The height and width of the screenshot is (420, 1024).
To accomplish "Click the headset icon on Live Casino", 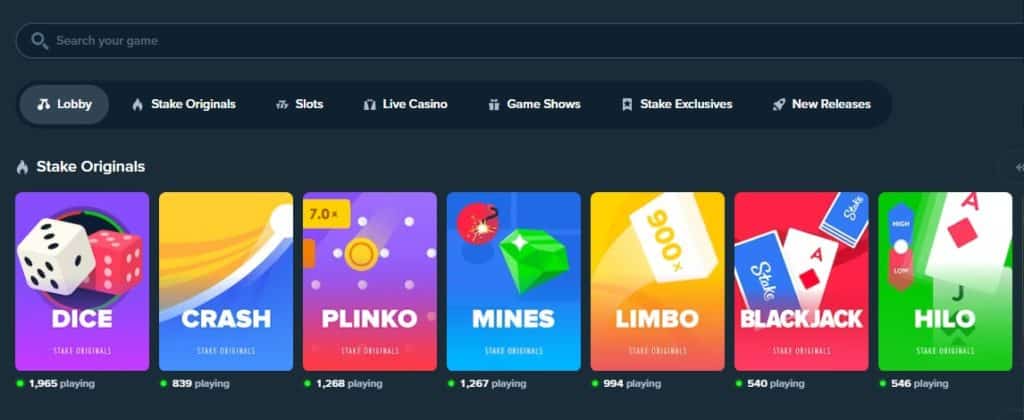I will point(370,105).
